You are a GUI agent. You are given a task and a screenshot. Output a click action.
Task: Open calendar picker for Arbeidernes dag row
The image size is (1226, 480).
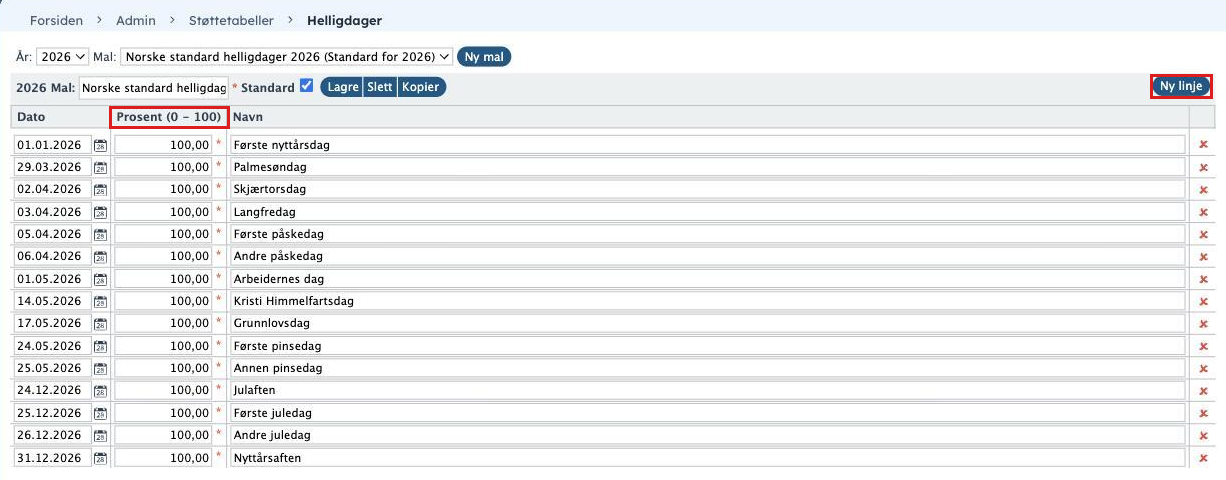tap(100, 279)
